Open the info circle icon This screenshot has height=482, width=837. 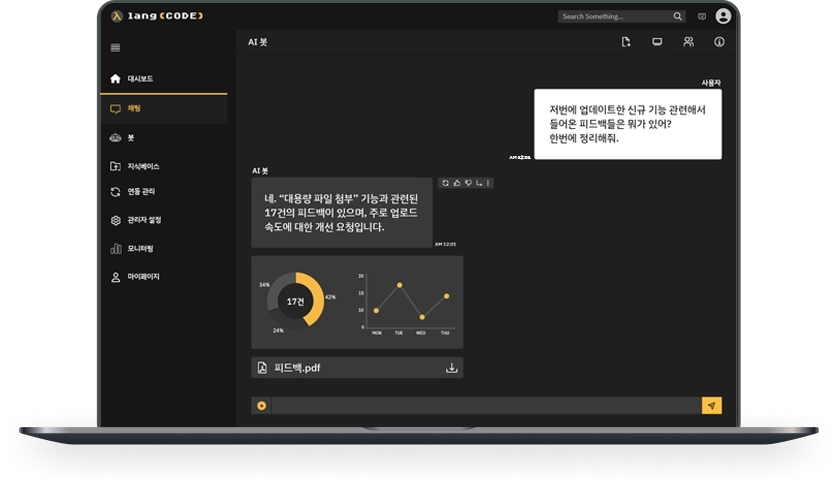pyautogui.click(x=720, y=42)
